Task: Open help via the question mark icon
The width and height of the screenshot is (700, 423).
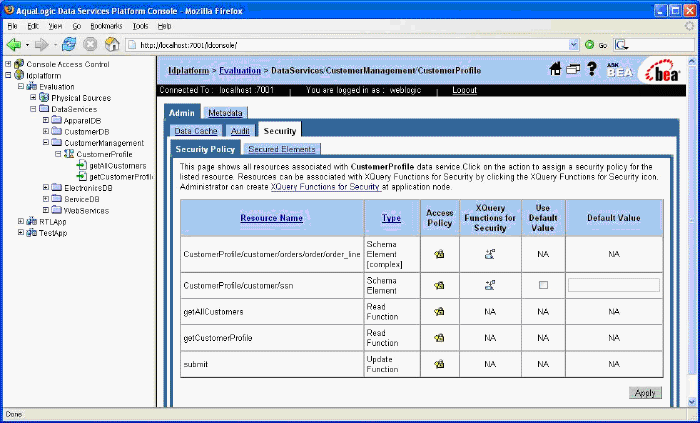Action: point(592,69)
